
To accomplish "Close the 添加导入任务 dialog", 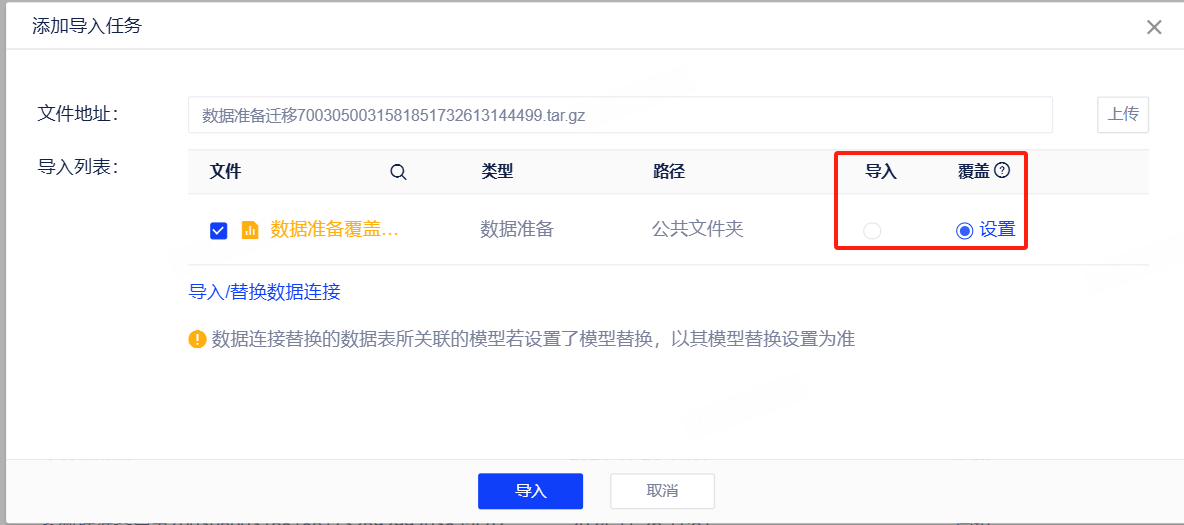I will pos(1154,27).
